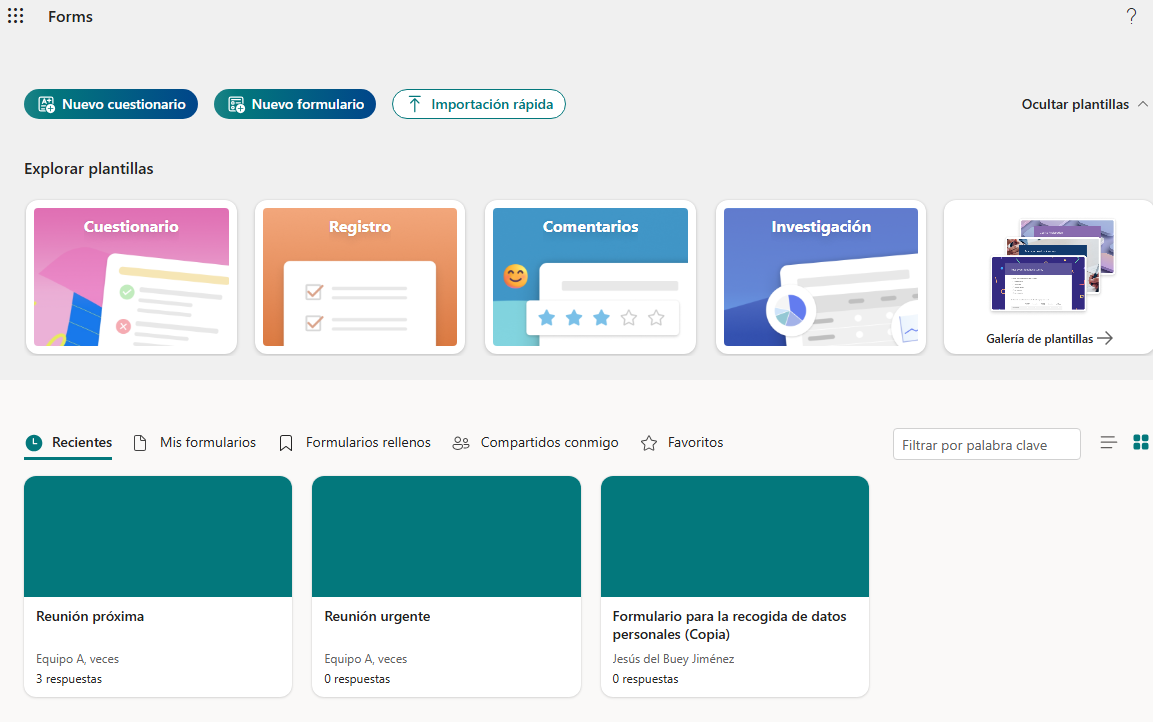The height and width of the screenshot is (722, 1153).
Task: Open the app launcher grid icon
Action: (x=15, y=16)
